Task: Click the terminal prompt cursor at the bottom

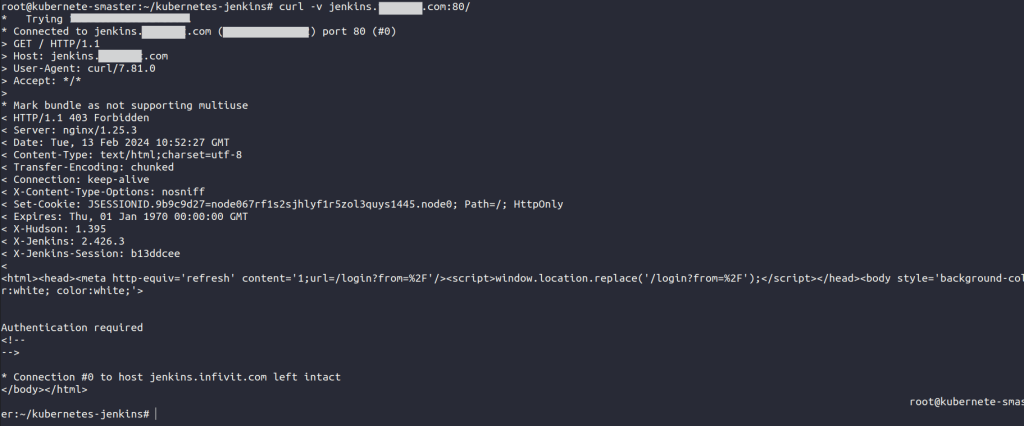Action: pos(157,414)
